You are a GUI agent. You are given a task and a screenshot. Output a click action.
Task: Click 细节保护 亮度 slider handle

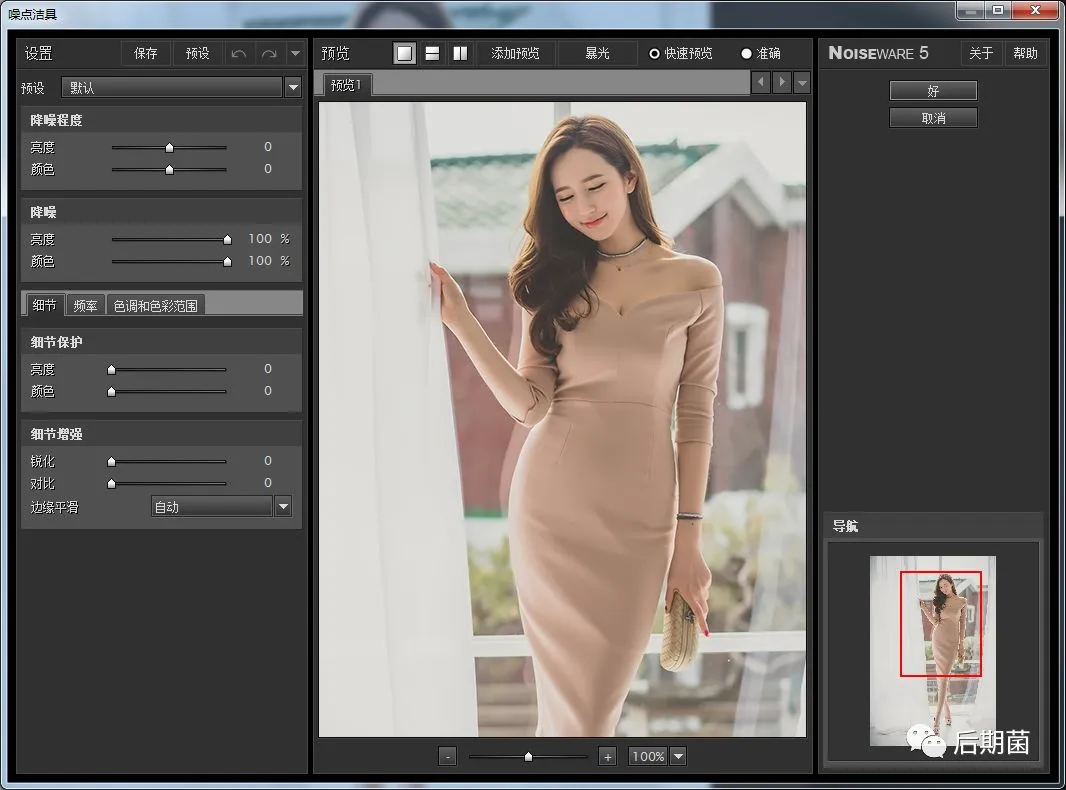[111, 370]
